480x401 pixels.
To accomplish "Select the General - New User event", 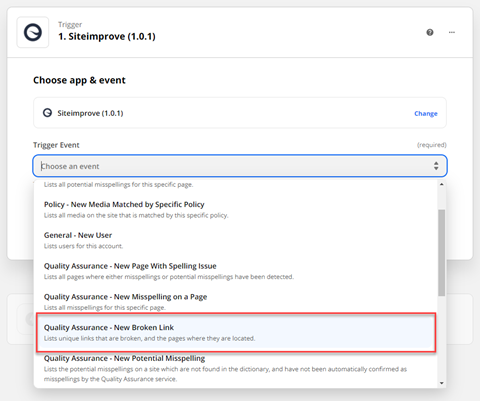I will [236, 240].
